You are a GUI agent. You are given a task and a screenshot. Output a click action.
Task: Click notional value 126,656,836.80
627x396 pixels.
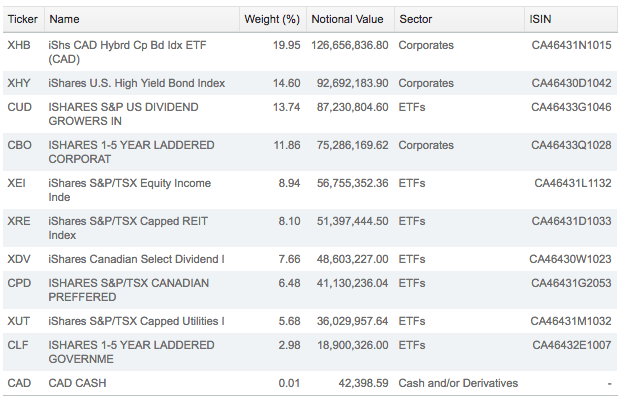[x=349, y=45]
